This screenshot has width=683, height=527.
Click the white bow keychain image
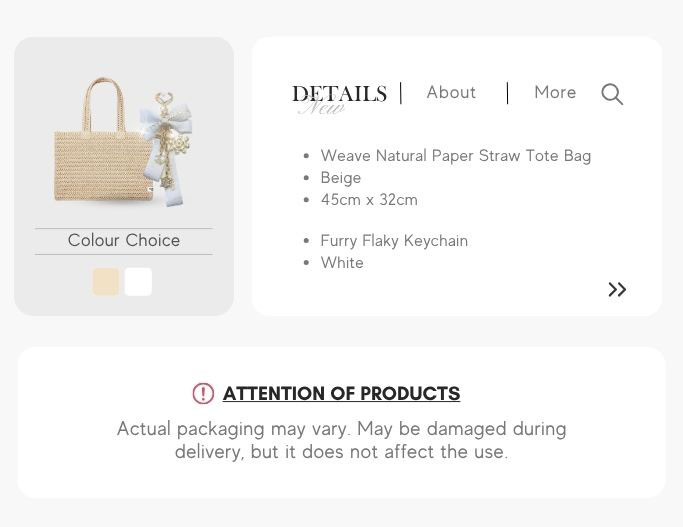(167, 148)
